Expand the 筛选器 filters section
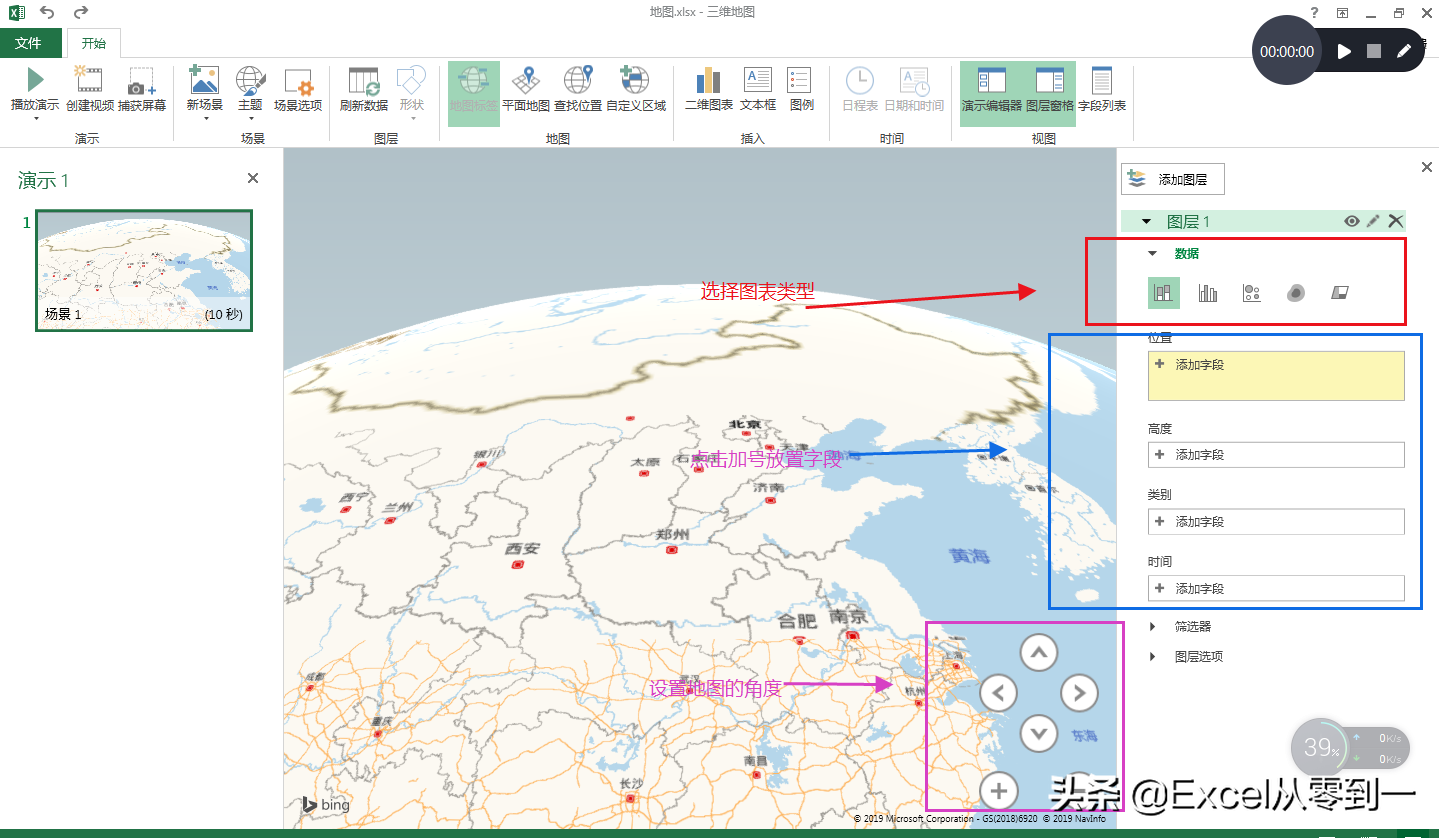 point(1193,627)
